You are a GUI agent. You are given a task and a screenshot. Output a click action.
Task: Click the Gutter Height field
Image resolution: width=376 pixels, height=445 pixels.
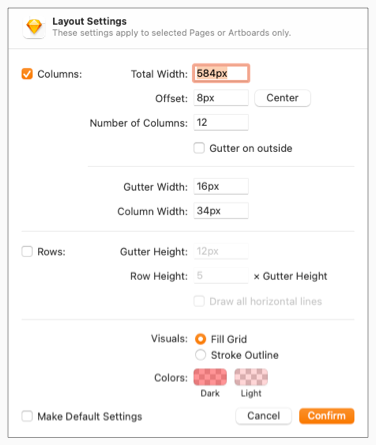(x=221, y=251)
